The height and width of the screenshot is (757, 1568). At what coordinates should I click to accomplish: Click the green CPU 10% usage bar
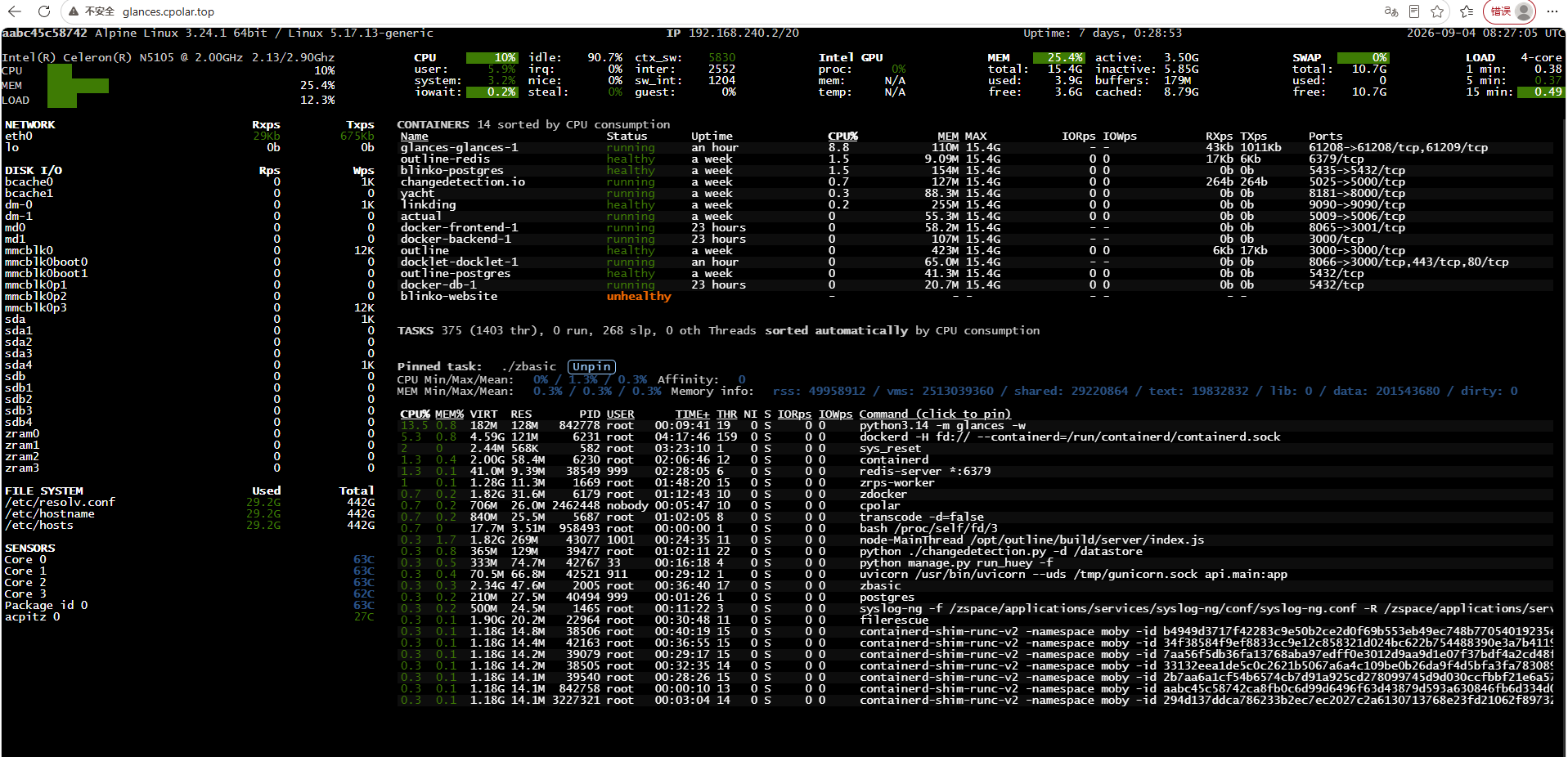[492, 58]
